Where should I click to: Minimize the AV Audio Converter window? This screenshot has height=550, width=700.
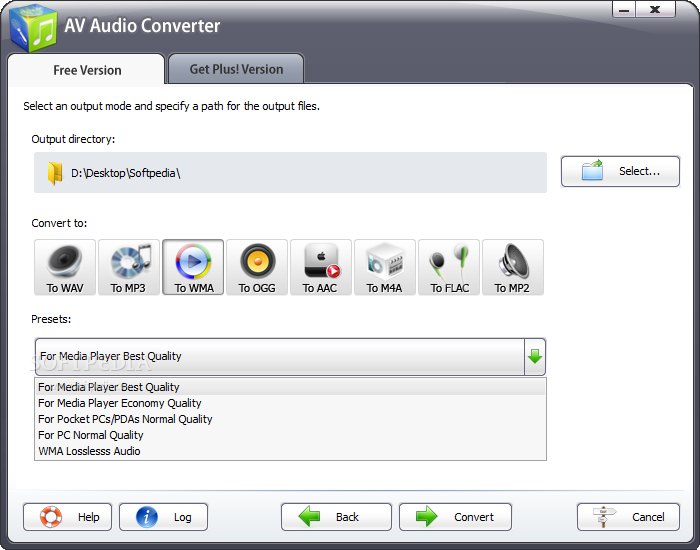[x=624, y=10]
